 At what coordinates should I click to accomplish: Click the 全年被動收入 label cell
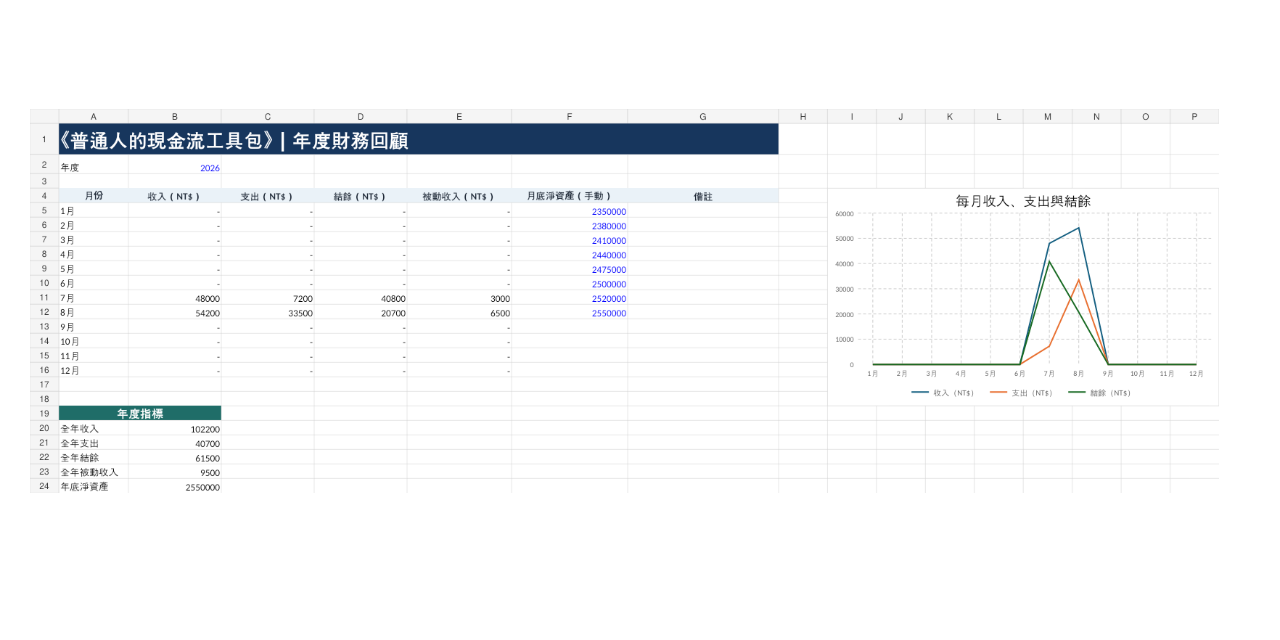pyautogui.click(x=94, y=472)
